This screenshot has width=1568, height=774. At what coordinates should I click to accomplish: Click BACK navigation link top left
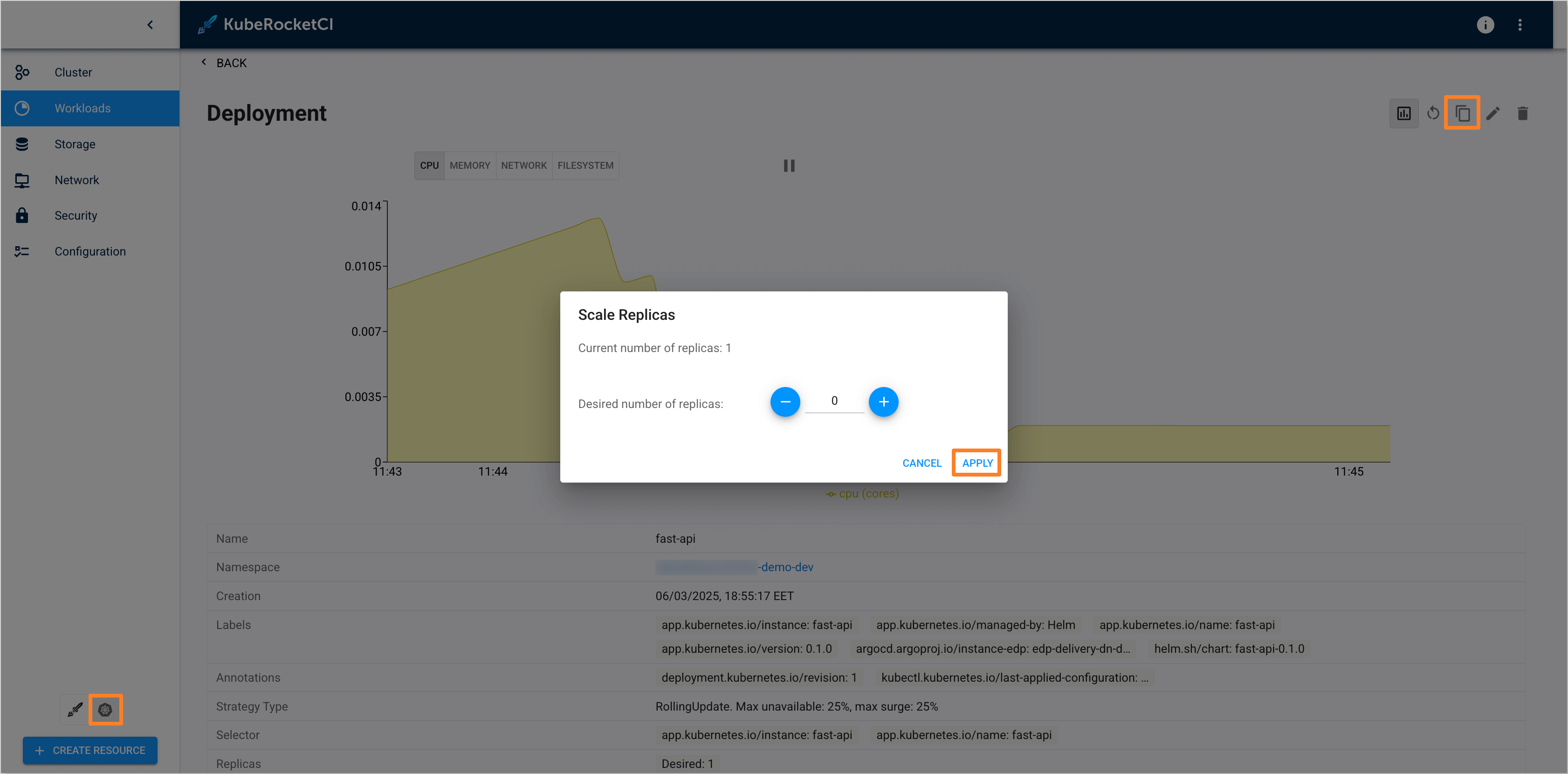pos(224,62)
